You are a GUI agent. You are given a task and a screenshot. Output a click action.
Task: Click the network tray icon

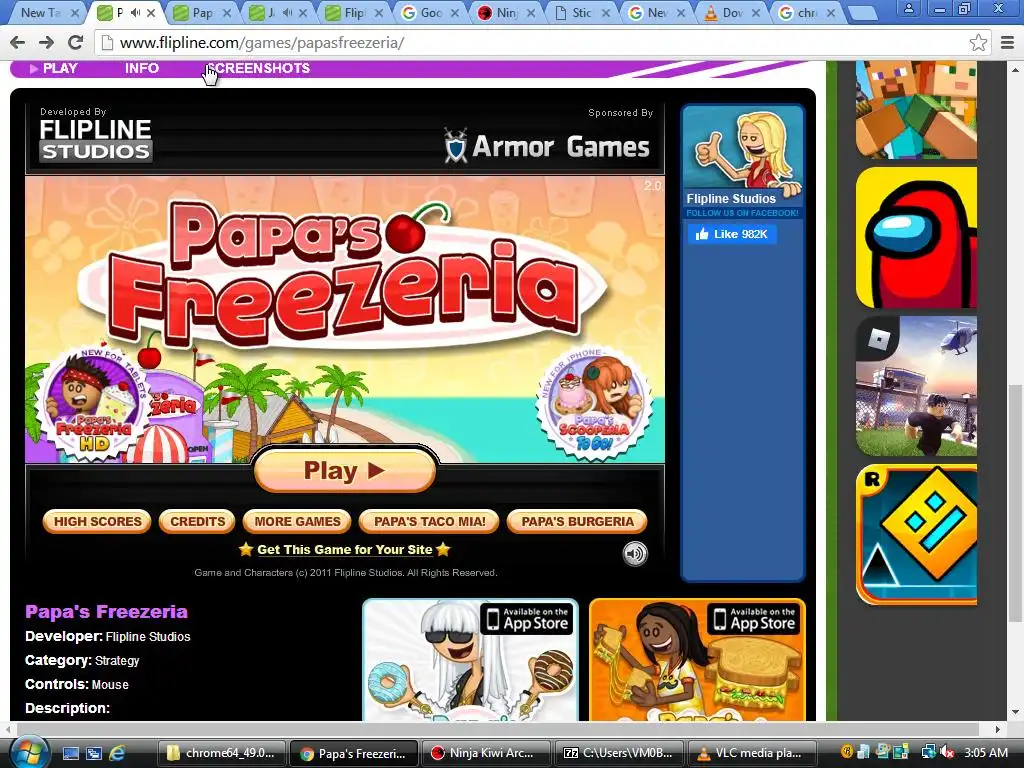[928, 752]
